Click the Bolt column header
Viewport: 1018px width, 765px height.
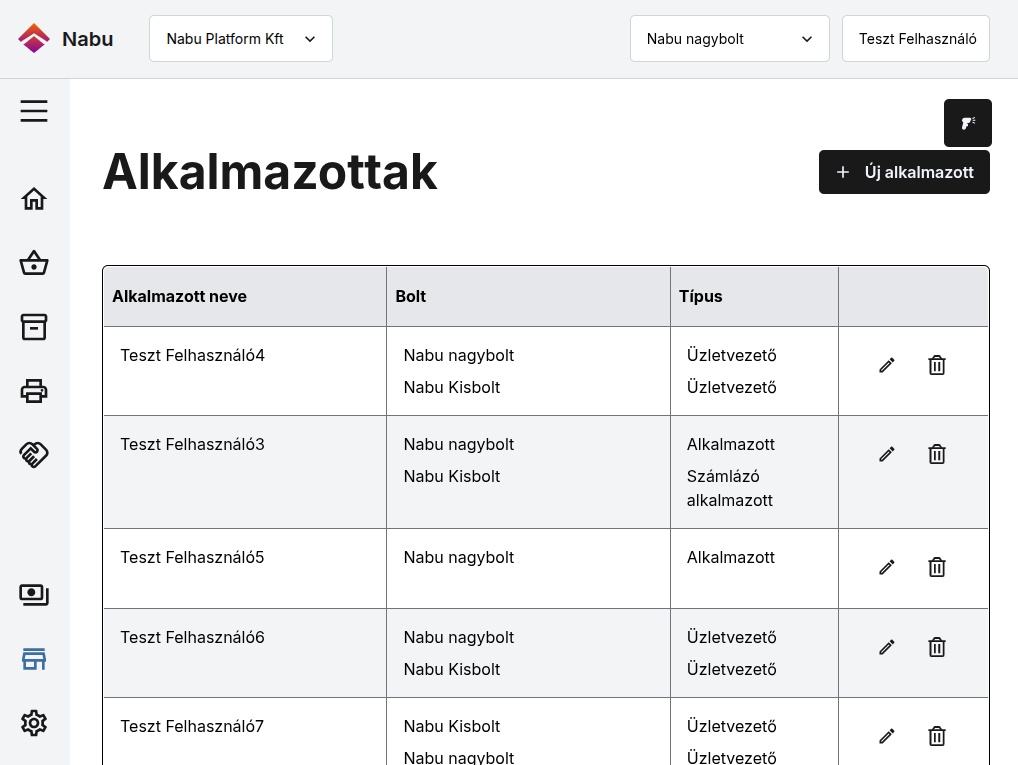(x=528, y=297)
